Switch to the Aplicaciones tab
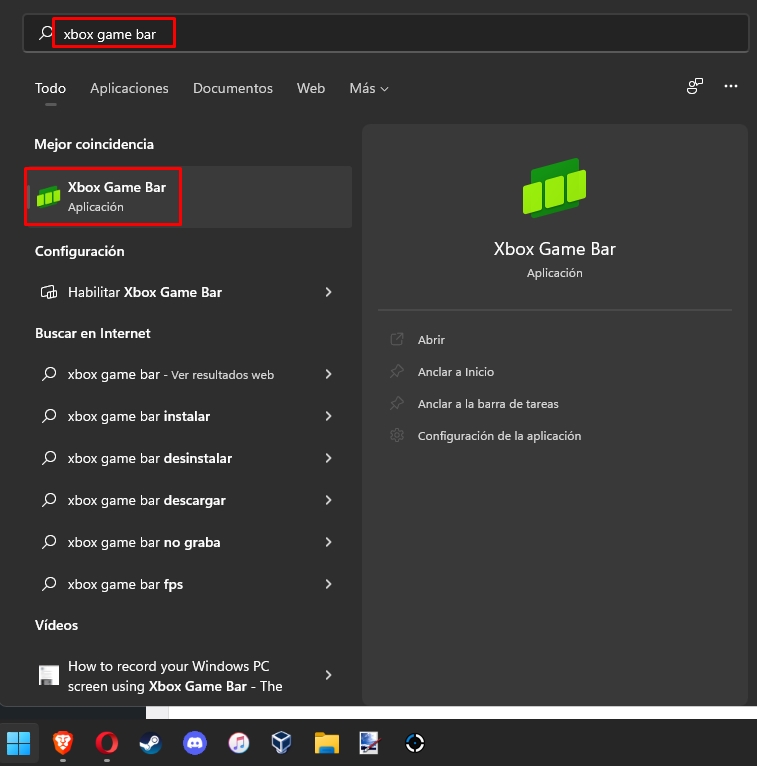Image resolution: width=757 pixels, height=766 pixels. click(x=129, y=88)
